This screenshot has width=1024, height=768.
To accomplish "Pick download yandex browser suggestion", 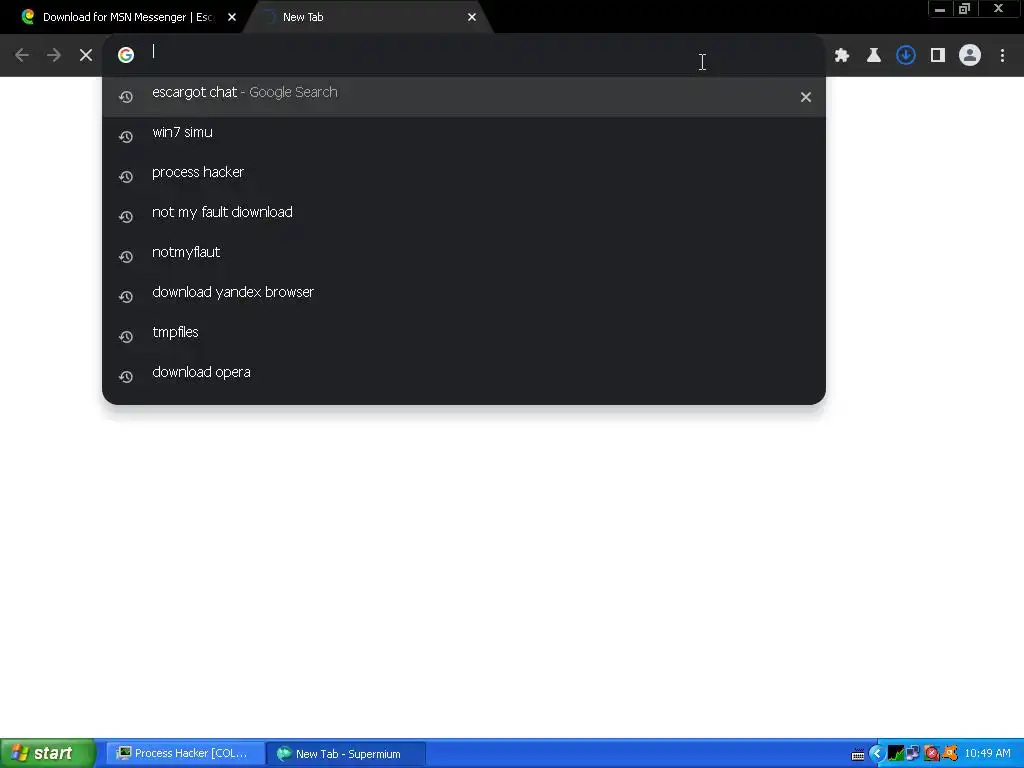I will [464, 296].
